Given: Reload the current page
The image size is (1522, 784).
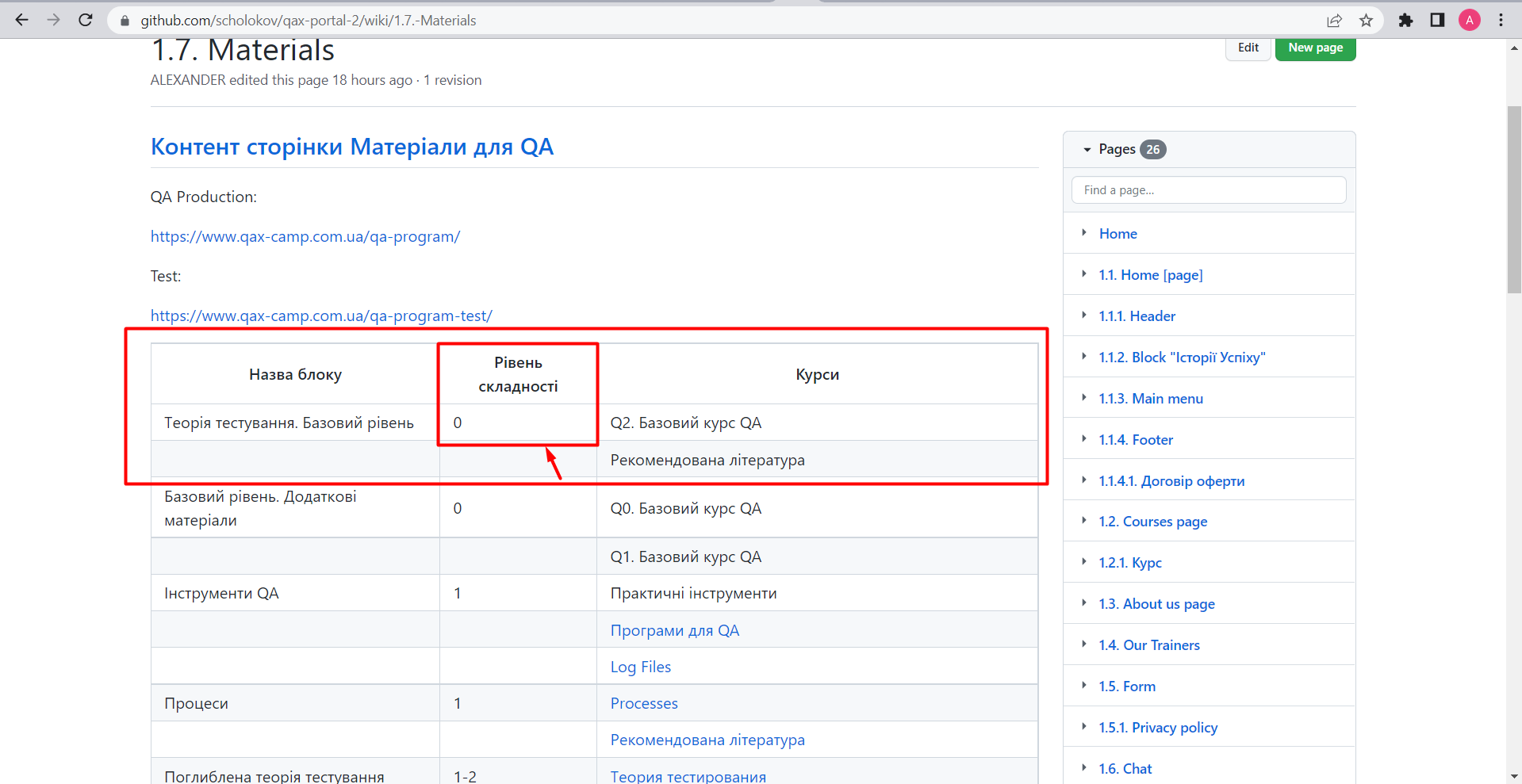Looking at the screenshot, I should click(x=85, y=20).
